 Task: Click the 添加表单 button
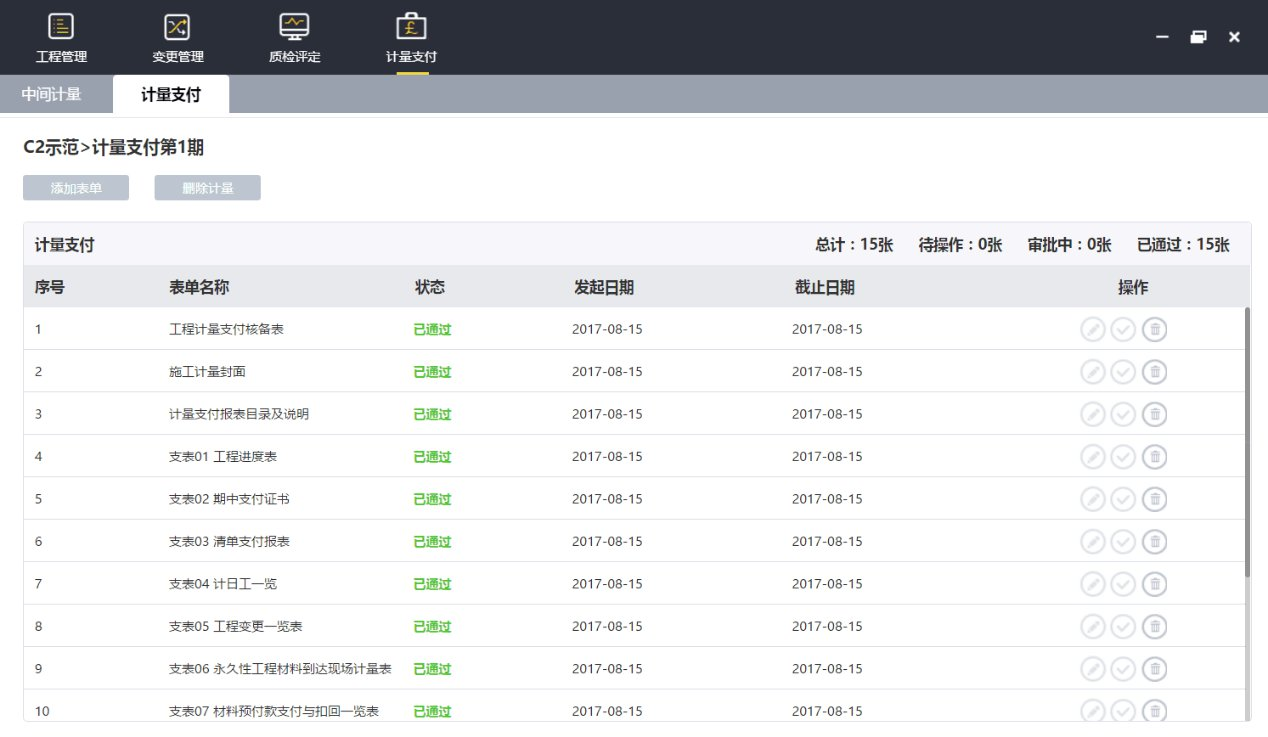click(x=76, y=188)
